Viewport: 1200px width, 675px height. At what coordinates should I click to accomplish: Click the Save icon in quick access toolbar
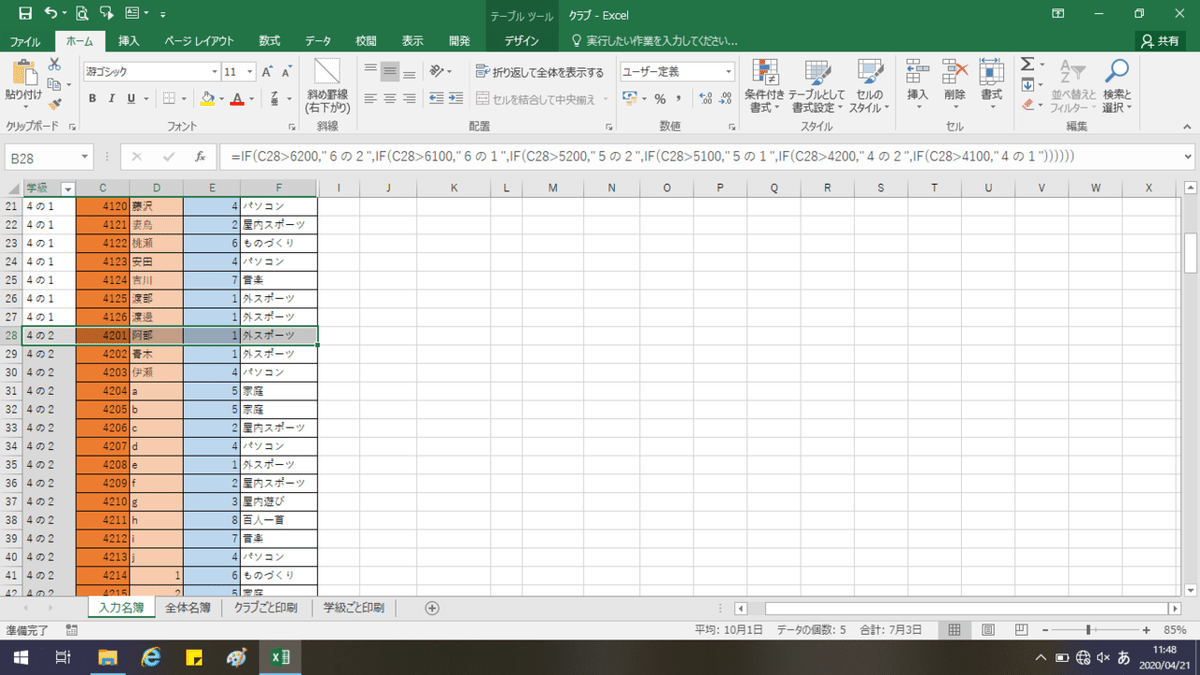[25, 14]
